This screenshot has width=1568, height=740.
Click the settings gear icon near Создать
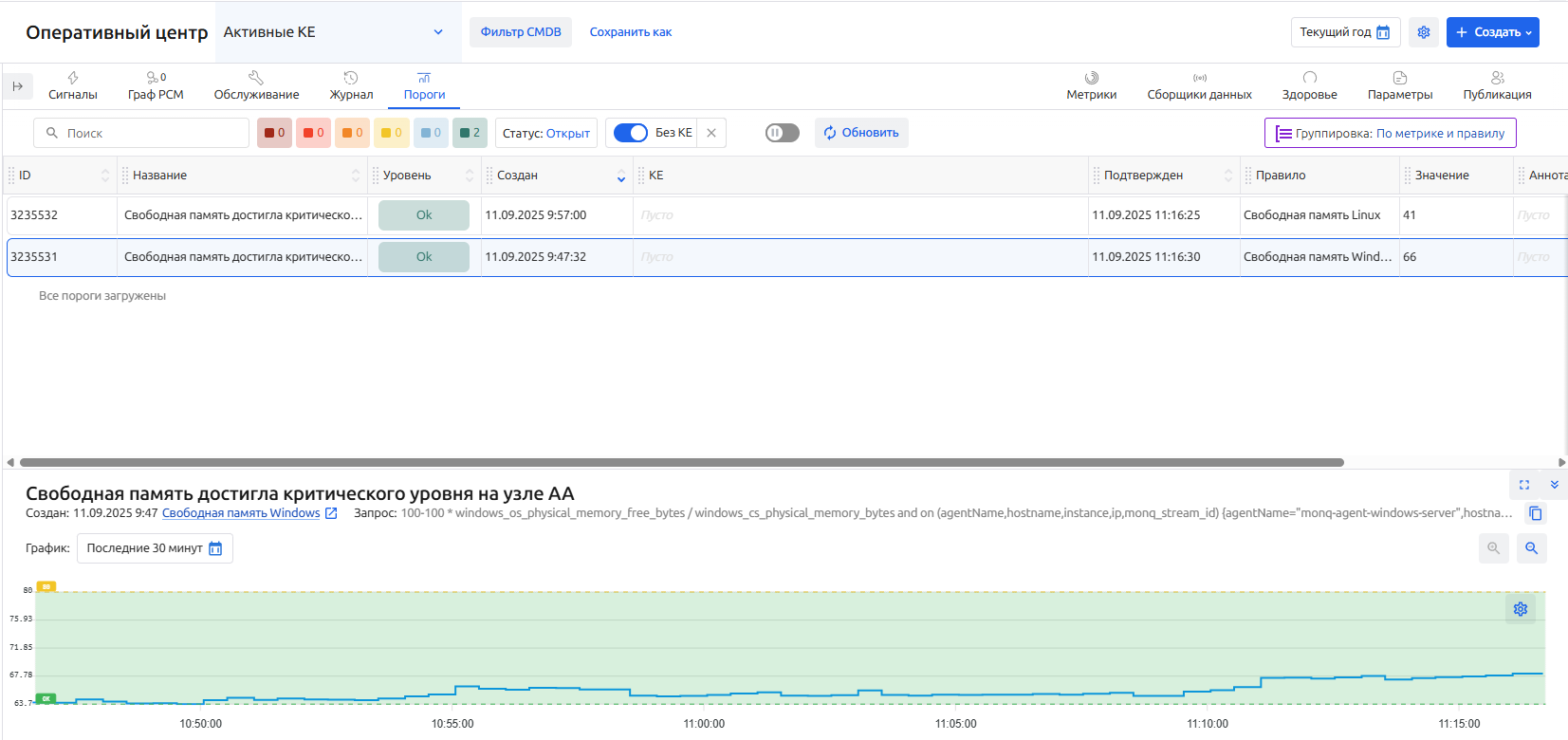click(1423, 32)
